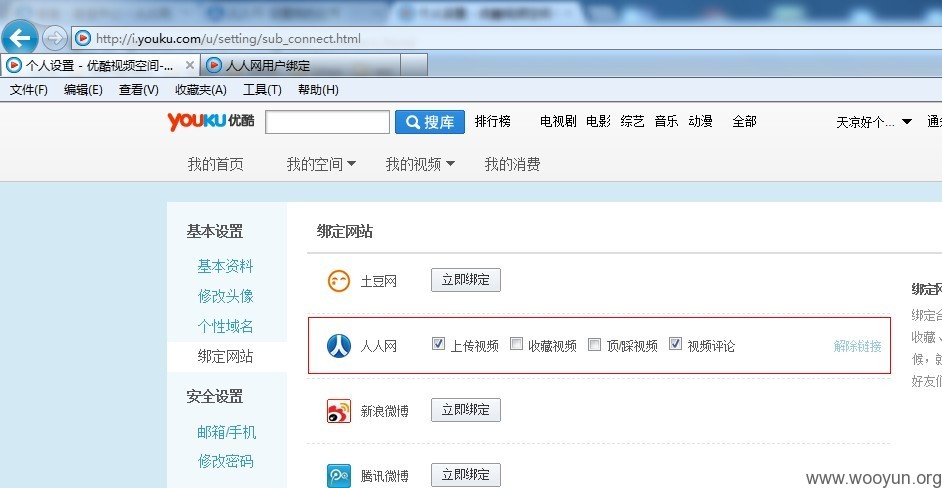Click the Tudou (土豆网) icon
Screen dimensions: 942x488
pyautogui.click(x=339, y=281)
